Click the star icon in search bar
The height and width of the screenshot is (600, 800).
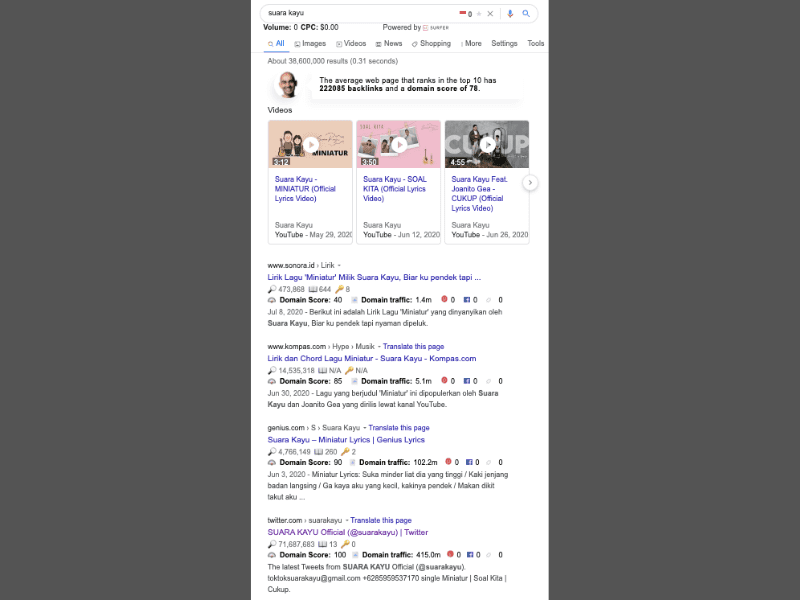(x=479, y=14)
